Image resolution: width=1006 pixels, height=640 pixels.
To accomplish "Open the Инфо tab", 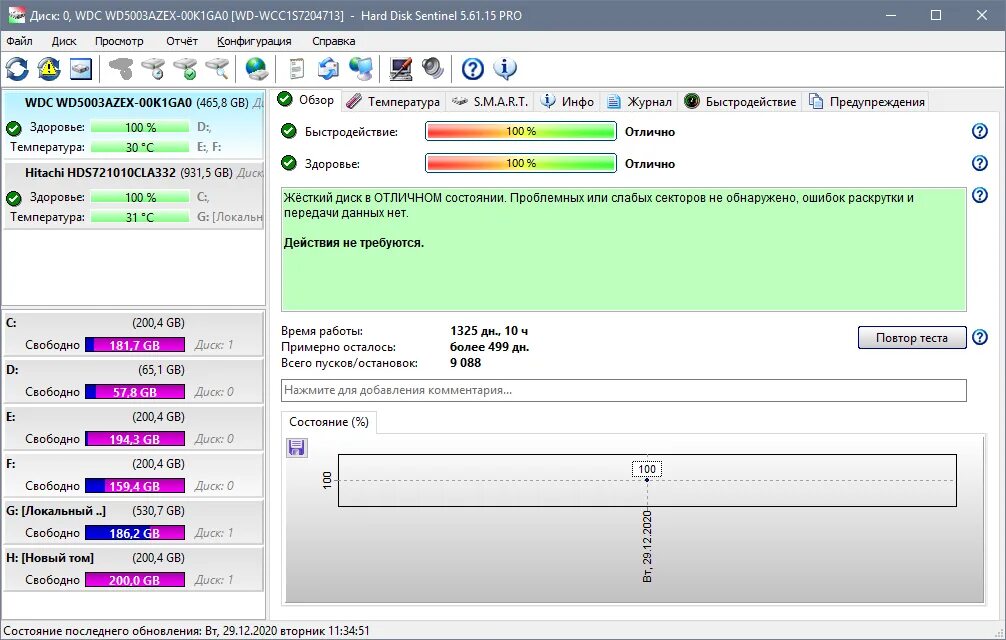I will click(567, 101).
